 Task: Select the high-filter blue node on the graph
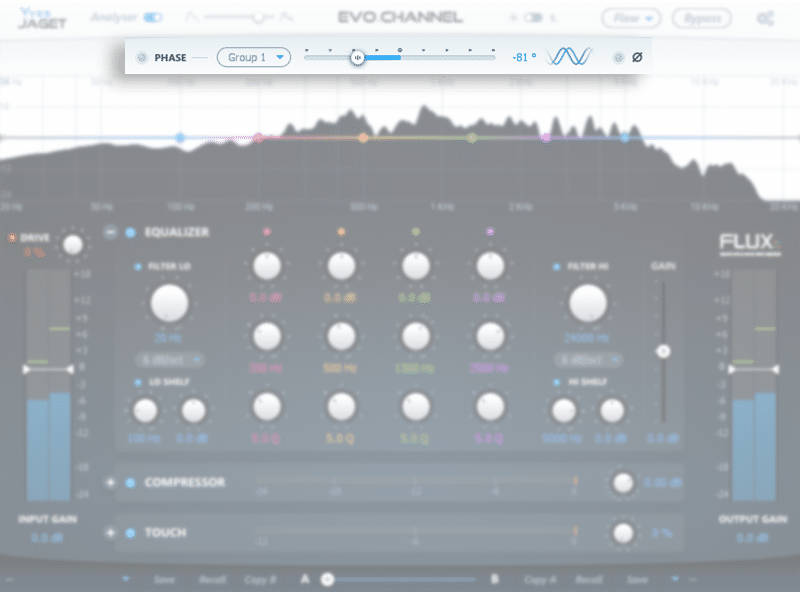coord(625,137)
